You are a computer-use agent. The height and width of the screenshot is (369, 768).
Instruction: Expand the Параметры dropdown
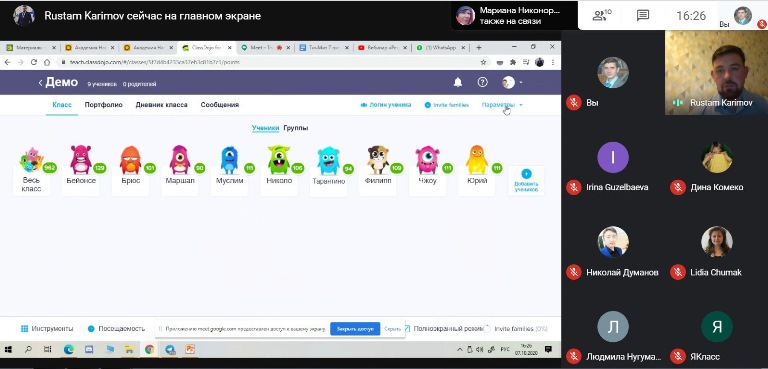502,105
